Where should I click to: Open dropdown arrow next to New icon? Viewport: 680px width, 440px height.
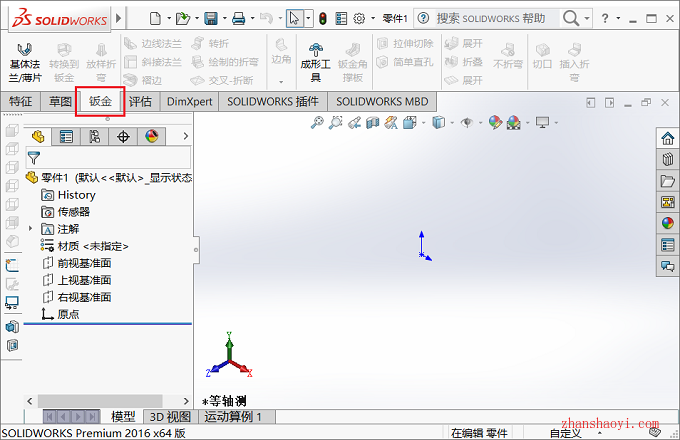[169, 18]
